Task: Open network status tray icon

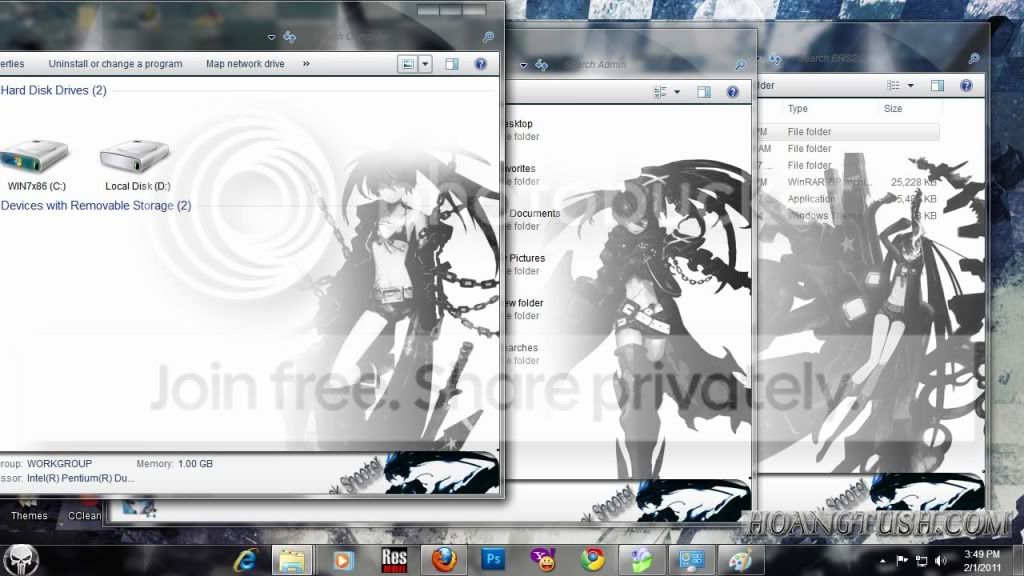Action: click(x=921, y=560)
